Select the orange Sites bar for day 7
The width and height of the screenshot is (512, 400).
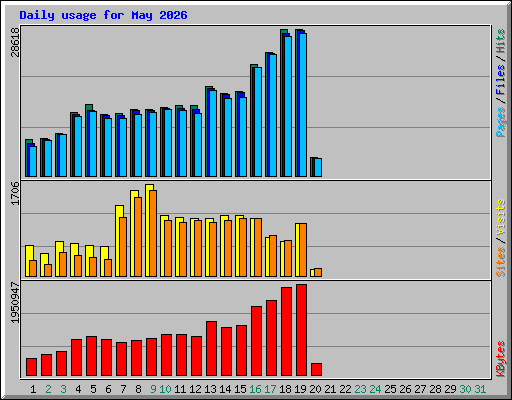[123, 247]
